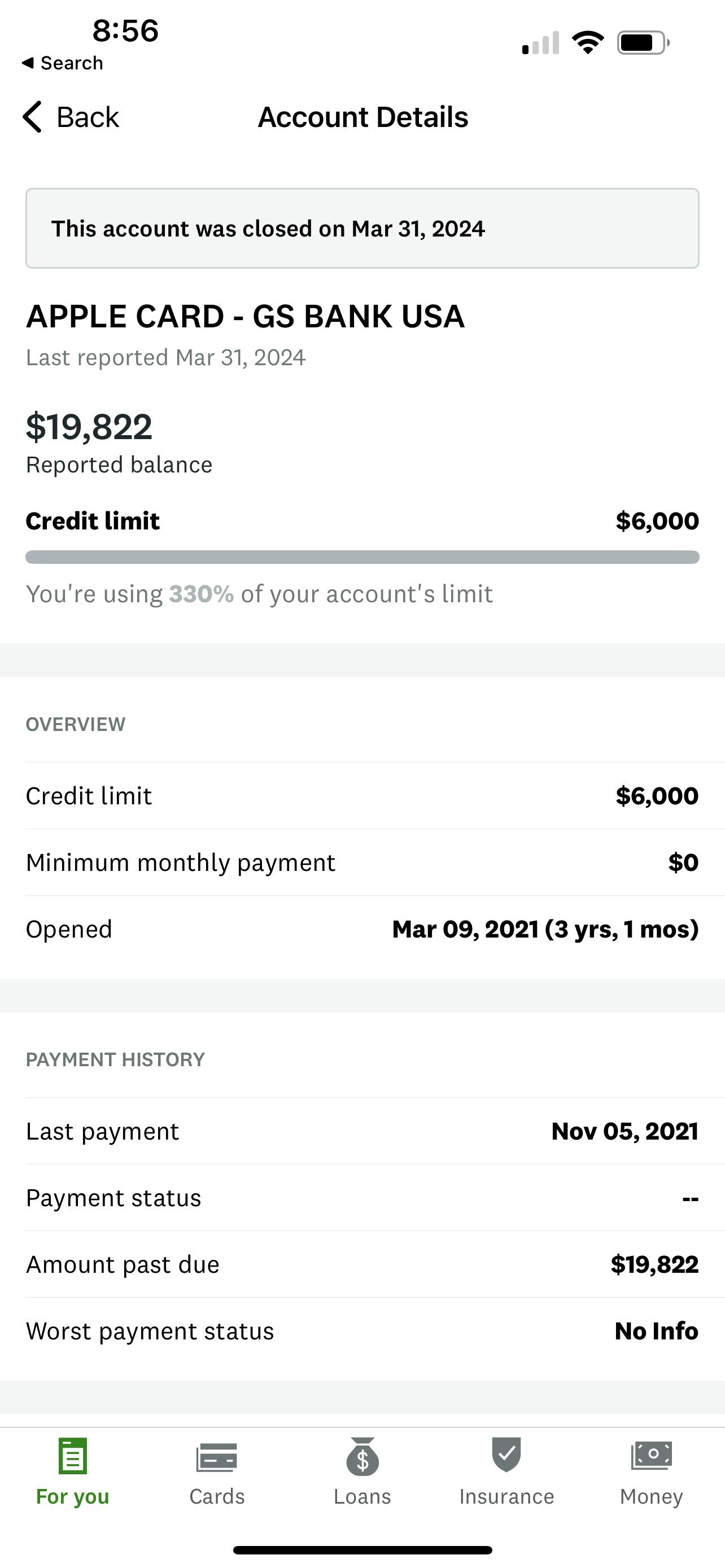
Task: Tap the credit utilization progress bar
Action: [362, 557]
